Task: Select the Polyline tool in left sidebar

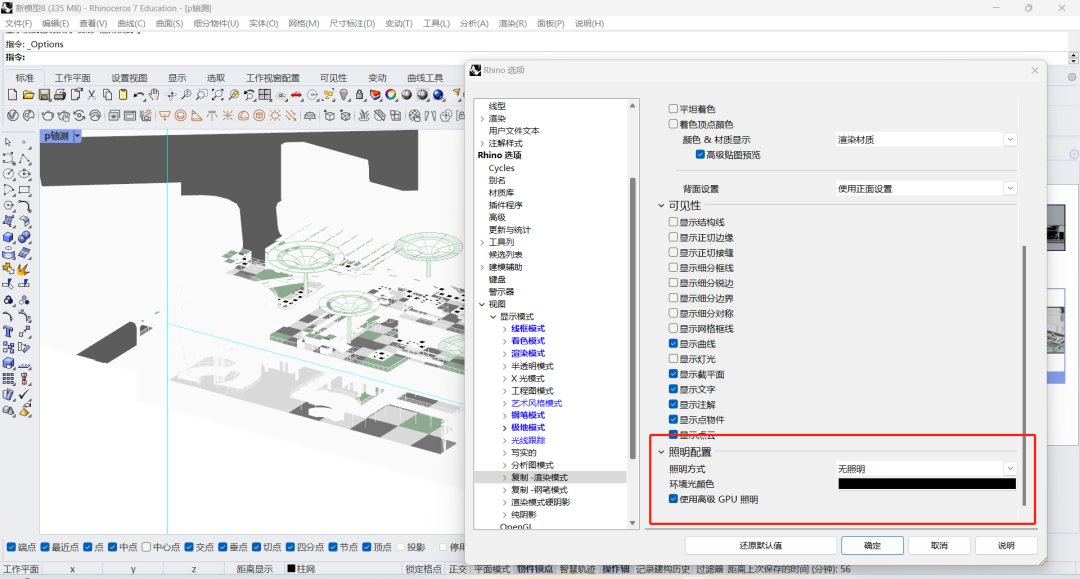Action: (x=24, y=158)
